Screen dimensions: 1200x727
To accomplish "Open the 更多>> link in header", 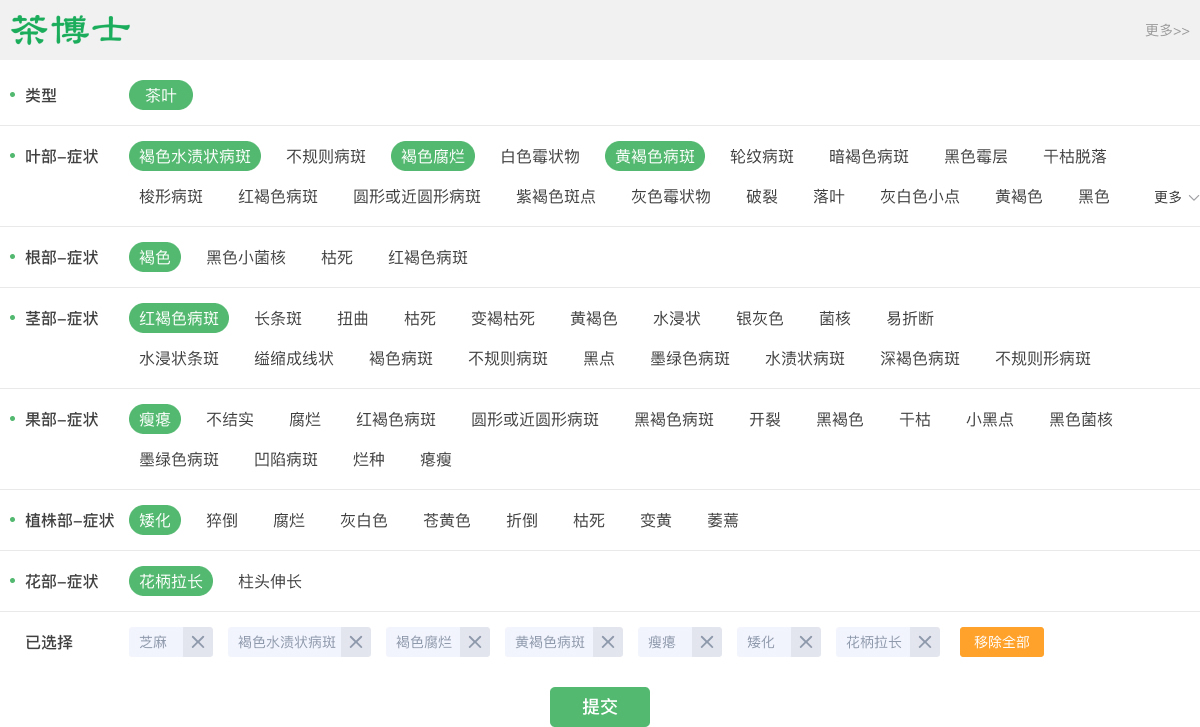I will [x=1167, y=31].
